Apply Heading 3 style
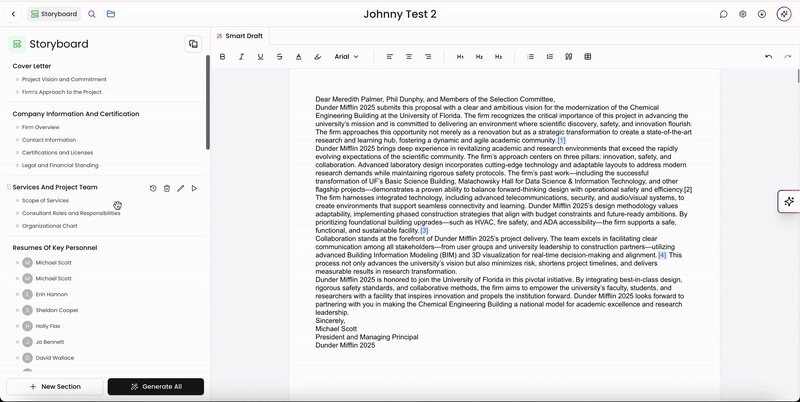The height and width of the screenshot is (402, 800). [x=498, y=57]
